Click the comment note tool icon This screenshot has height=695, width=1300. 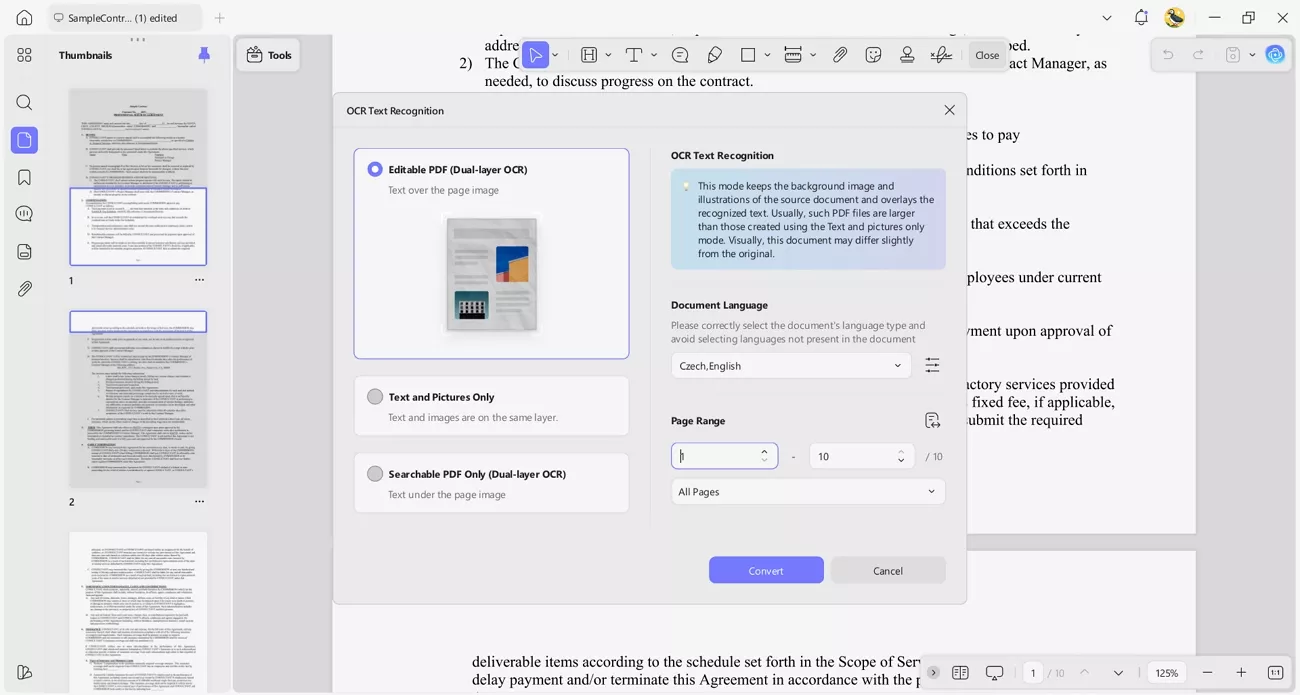pyautogui.click(x=680, y=55)
